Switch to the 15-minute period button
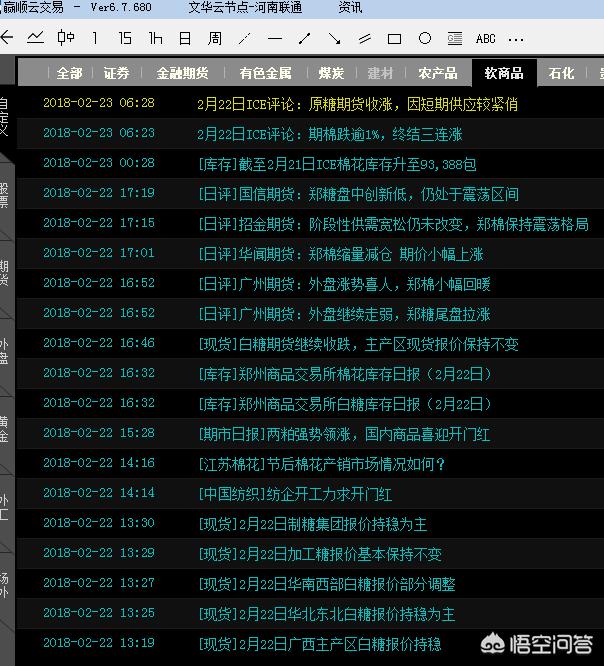Screen dimensions: 604x666 point(125,39)
